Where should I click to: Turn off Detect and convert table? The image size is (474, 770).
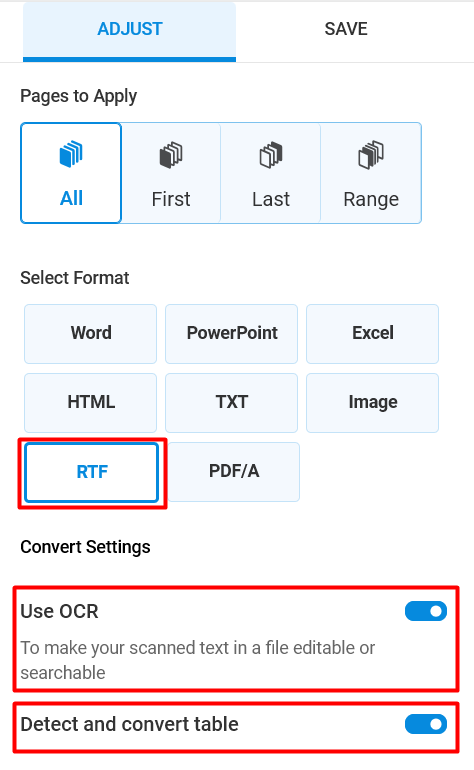[x=426, y=724]
